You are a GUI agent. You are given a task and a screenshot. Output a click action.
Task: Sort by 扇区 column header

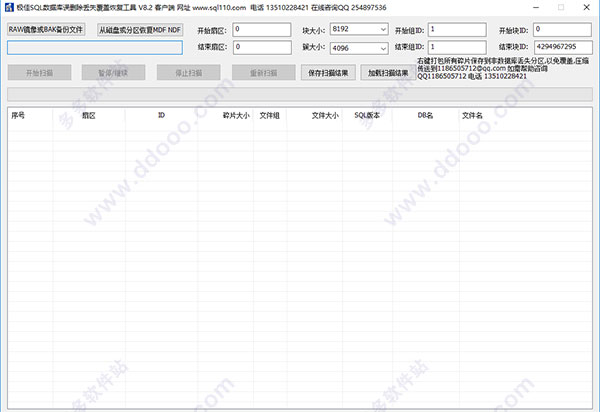pyautogui.click(x=89, y=116)
